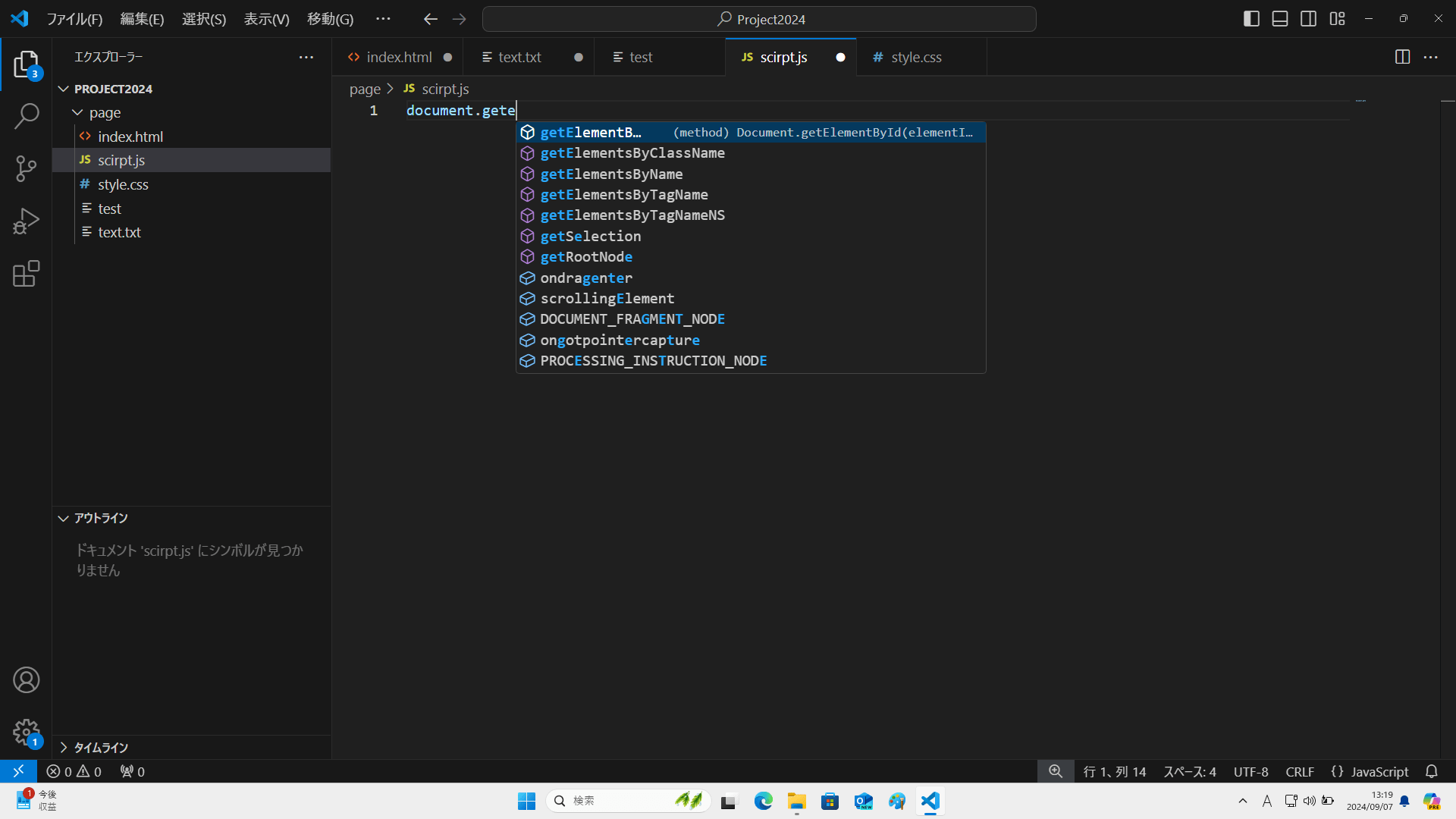Choose getRootNode suggestion
The image size is (1456, 819).
[751, 257]
